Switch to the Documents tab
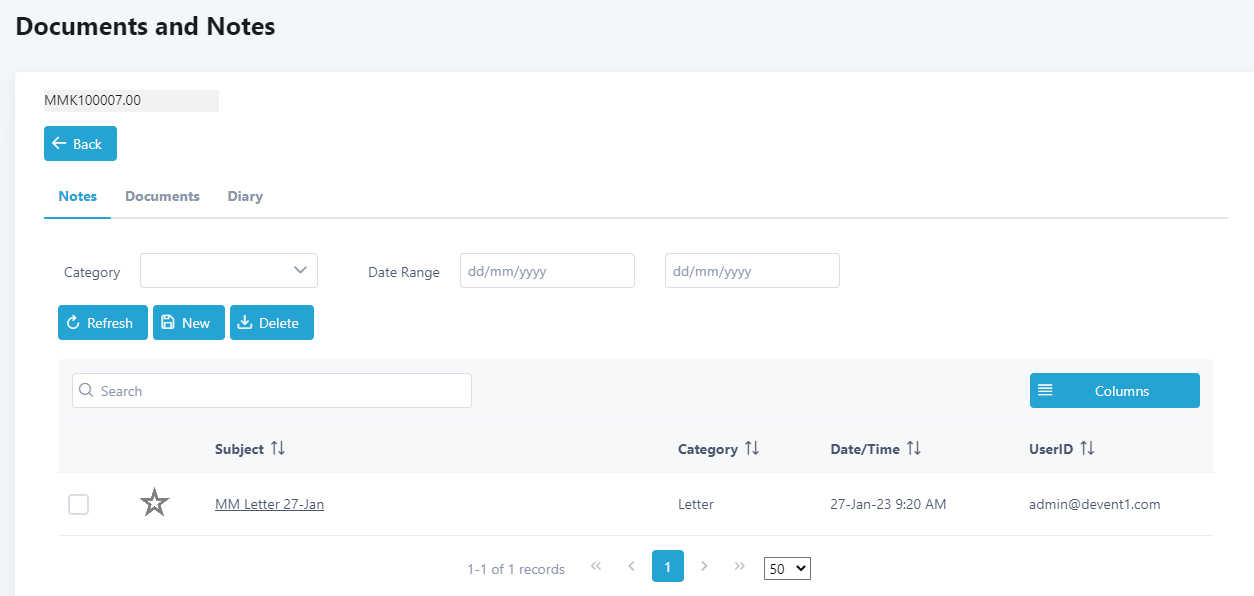This screenshot has width=1254, height=596. [x=162, y=196]
